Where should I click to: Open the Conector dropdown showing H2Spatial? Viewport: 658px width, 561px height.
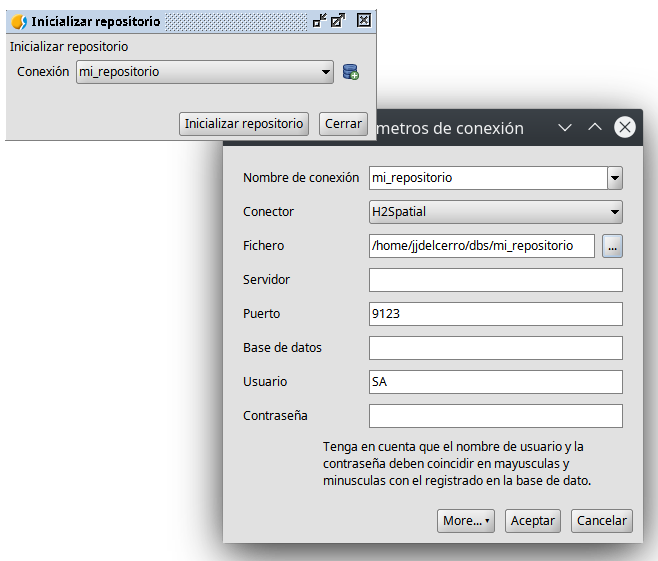615,212
